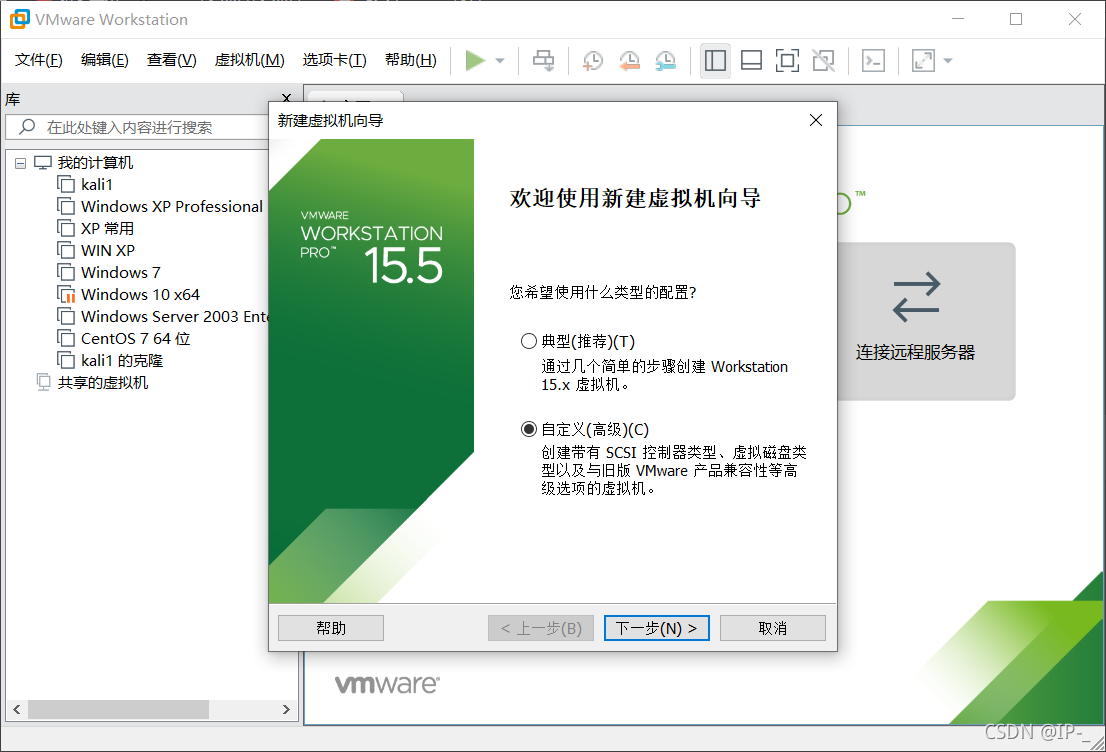Click the stretch guest display icon

(x=923, y=61)
